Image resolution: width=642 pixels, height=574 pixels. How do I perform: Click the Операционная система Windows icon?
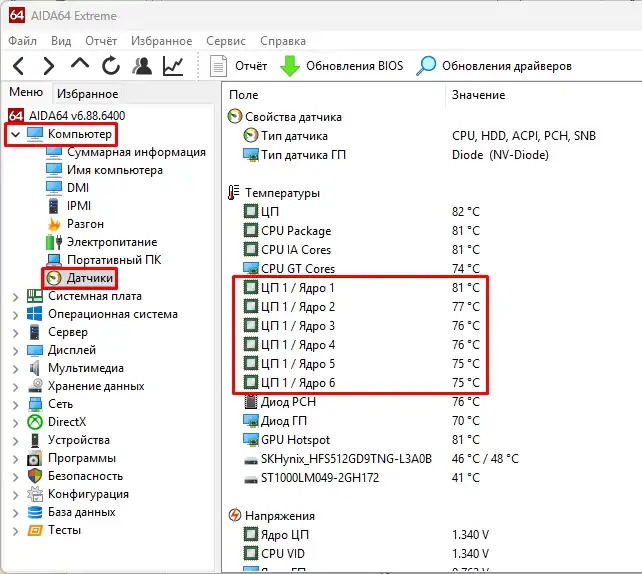click(x=34, y=314)
